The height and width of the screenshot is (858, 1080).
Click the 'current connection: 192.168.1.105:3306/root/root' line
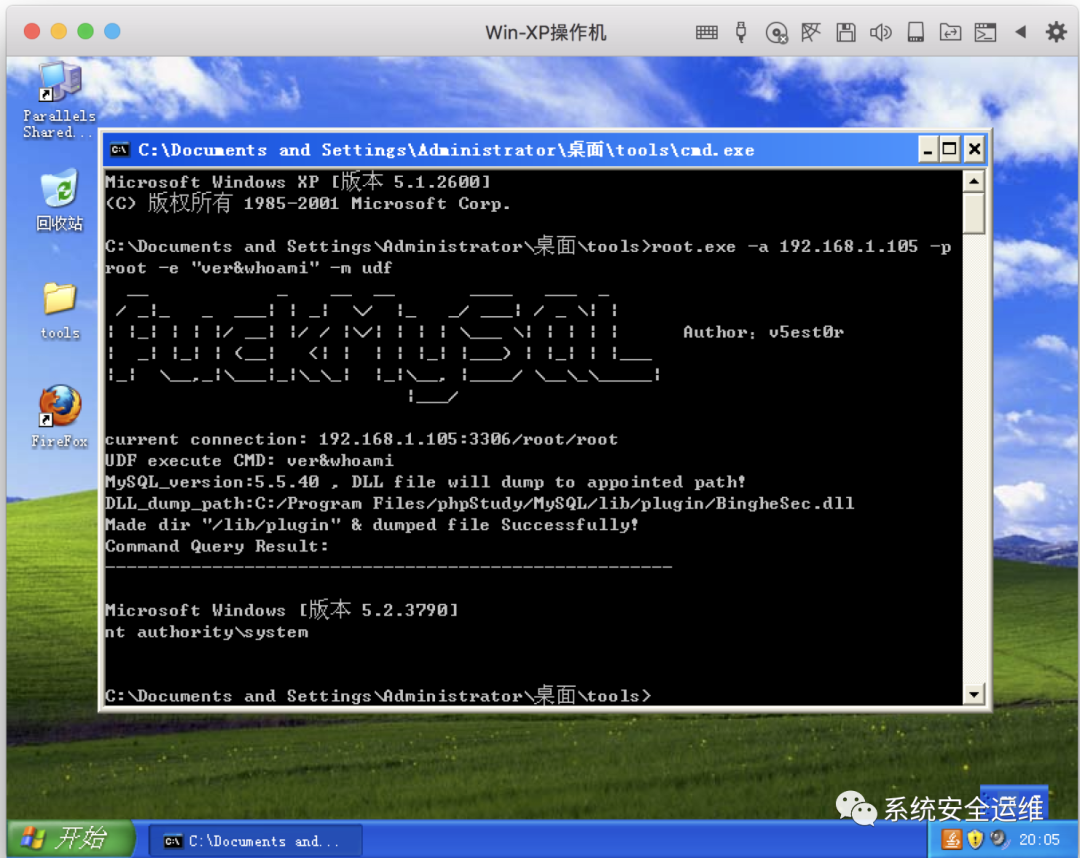[362, 439]
